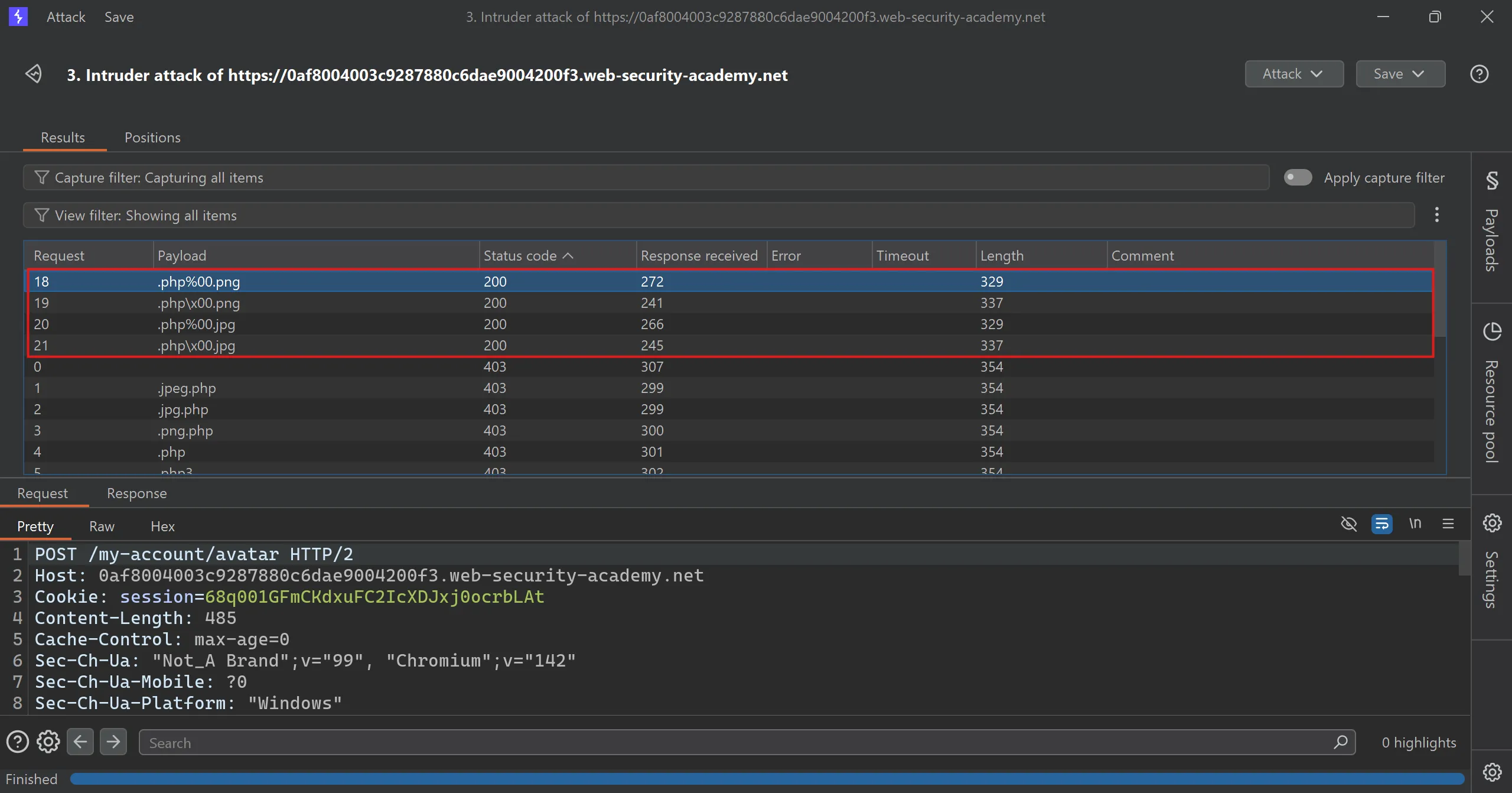The height and width of the screenshot is (793, 1512).
Task: Open the Settings side panel gear
Action: click(1492, 523)
